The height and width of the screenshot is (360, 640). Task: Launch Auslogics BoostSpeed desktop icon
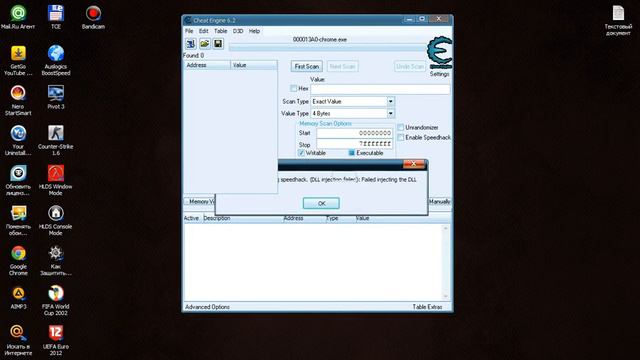tap(56, 60)
